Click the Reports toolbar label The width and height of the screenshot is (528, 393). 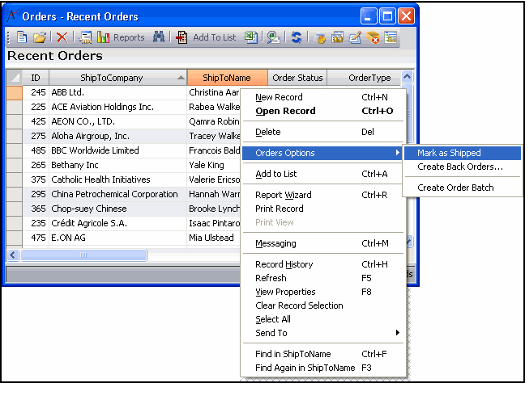pyautogui.click(x=129, y=38)
